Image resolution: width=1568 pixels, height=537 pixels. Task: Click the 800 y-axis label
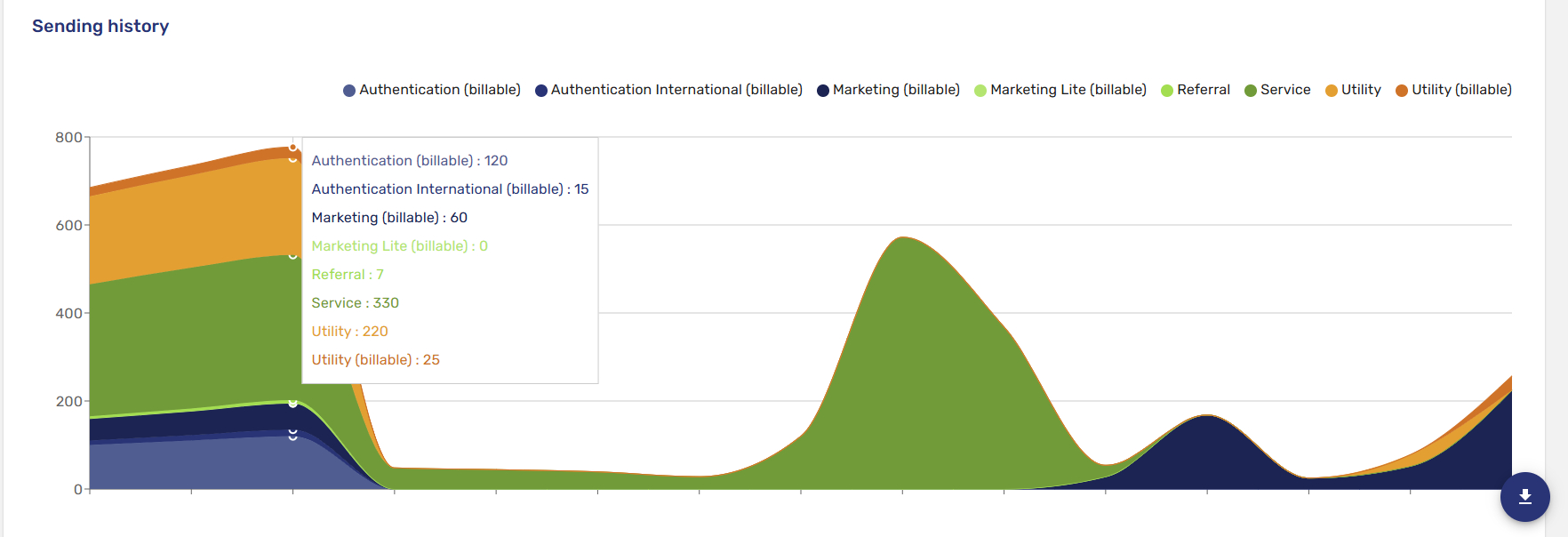coord(68,137)
